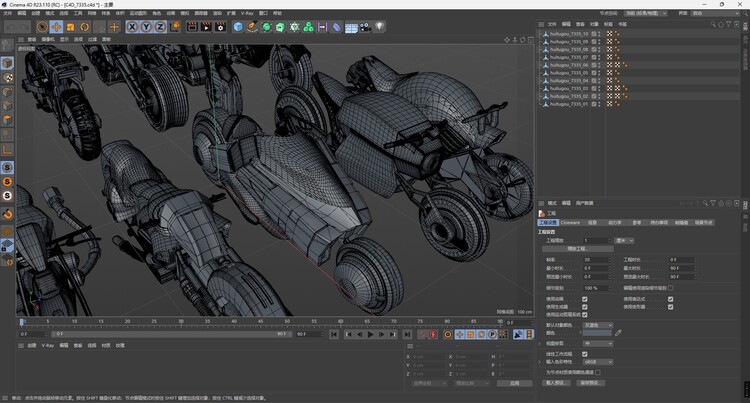Toggle the 使用表达式 checkbox

point(671,299)
